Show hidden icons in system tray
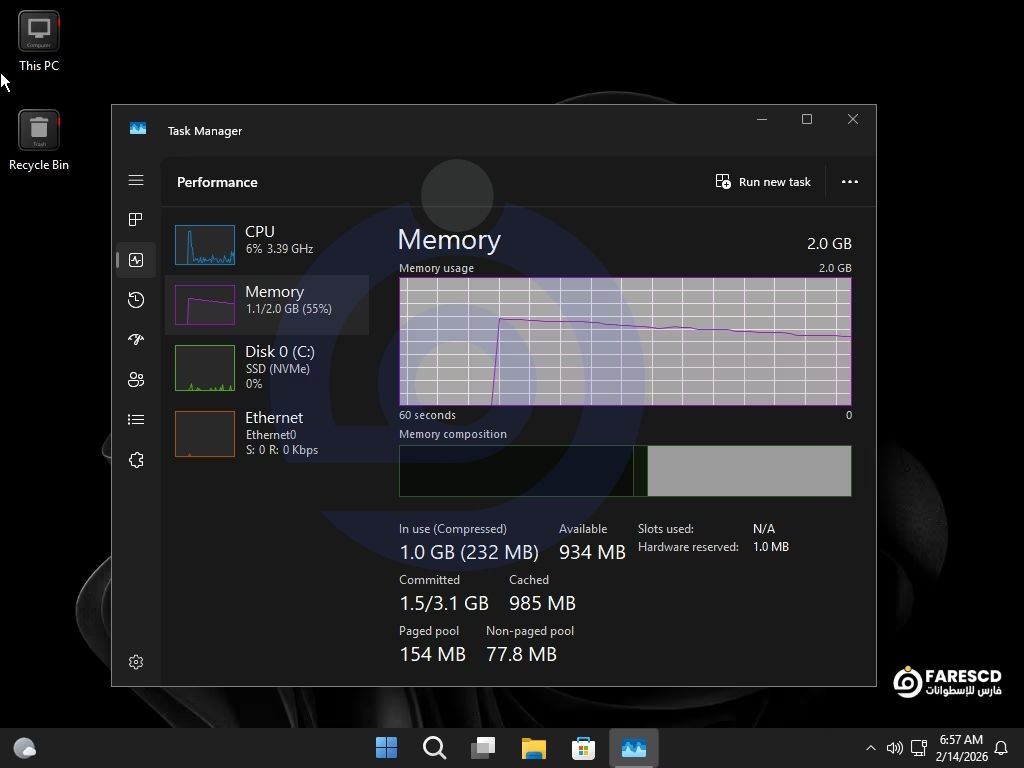The image size is (1024, 768). tap(870, 748)
